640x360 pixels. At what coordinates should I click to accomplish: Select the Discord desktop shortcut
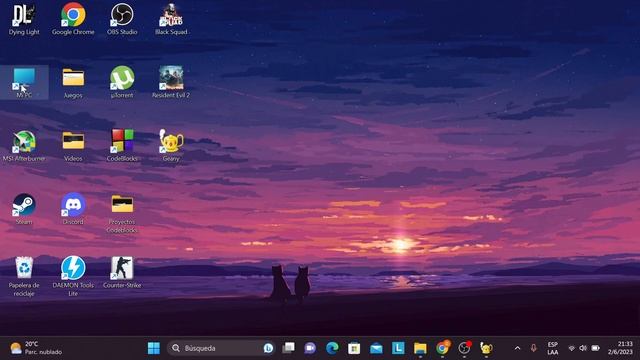pyautogui.click(x=73, y=209)
